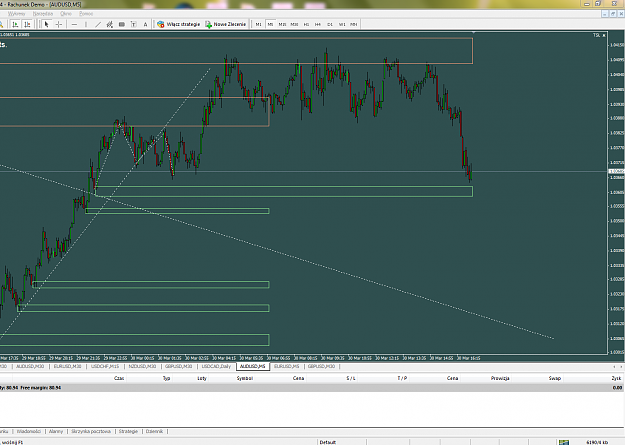Switch chart to H1 timeframe
Screen dimensions: 625x445
306,24
